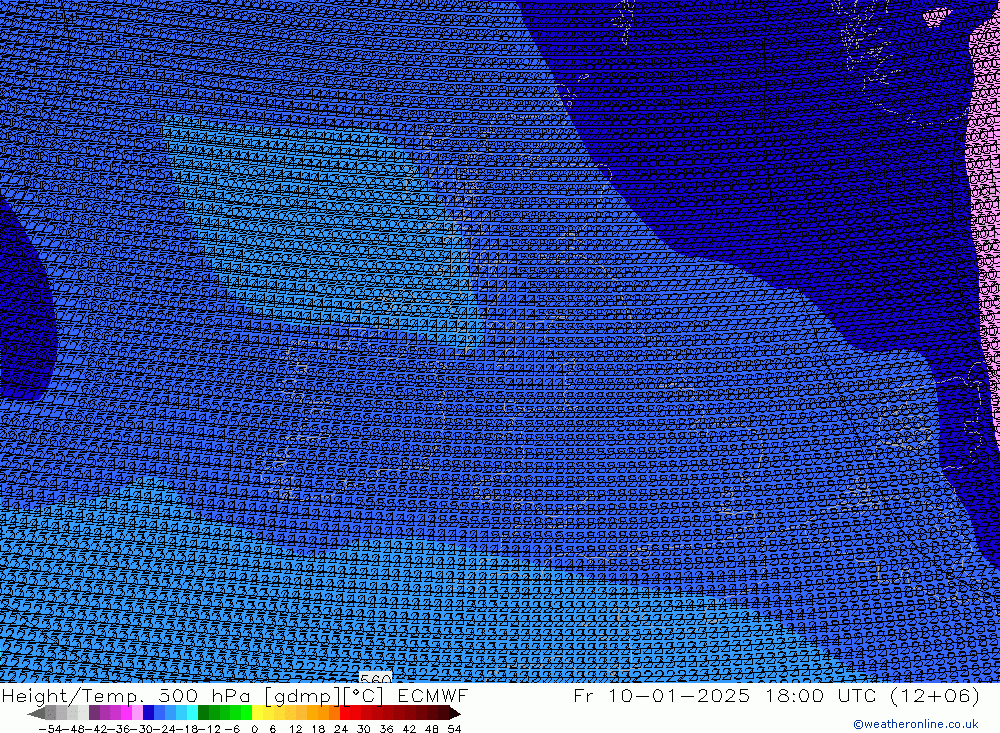Click the '54' legend scale value

click(x=453, y=729)
